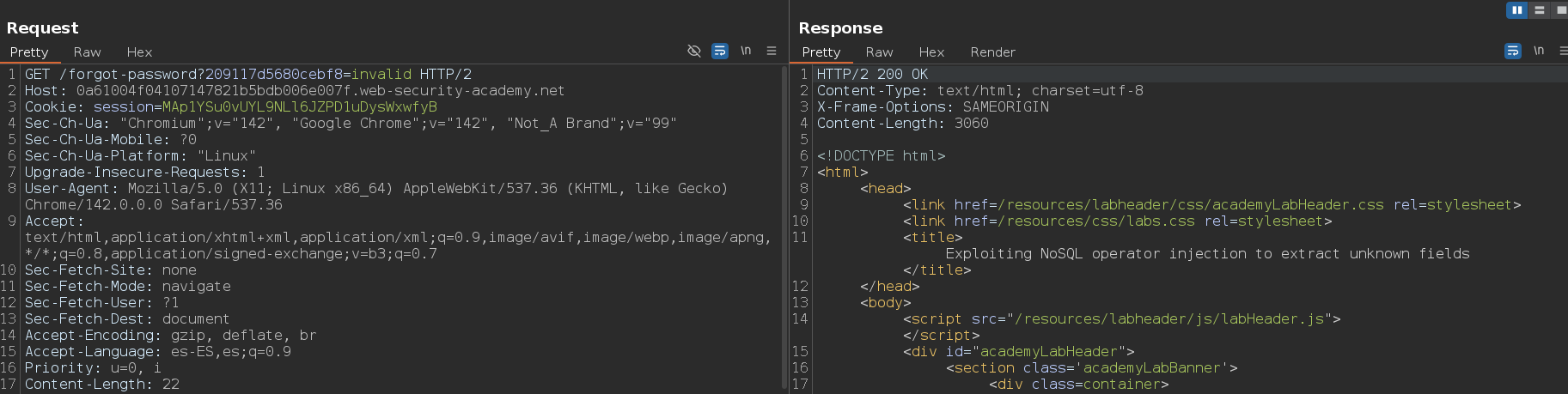
Task: Switch Request view to Hex
Action: (139, 52)
